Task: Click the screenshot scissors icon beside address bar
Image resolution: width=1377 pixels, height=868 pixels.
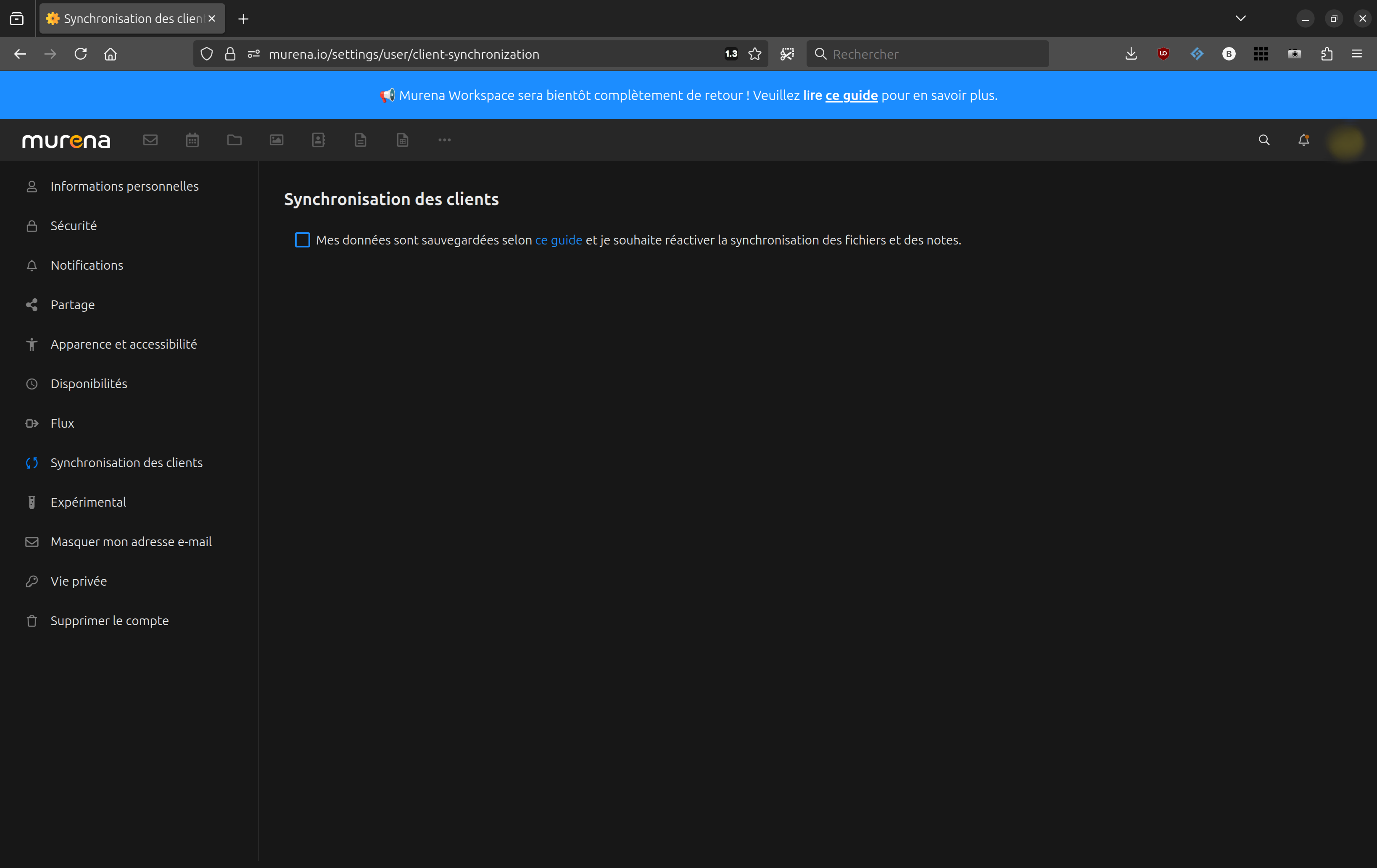Action: 787,54
